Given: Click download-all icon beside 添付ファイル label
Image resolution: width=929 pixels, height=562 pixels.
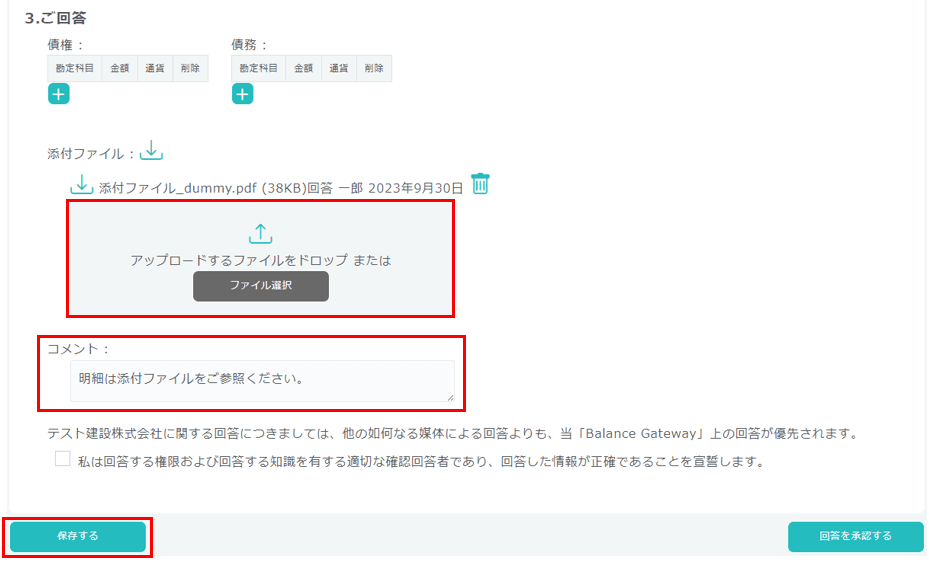Looking at the screenshot, I should pyautogui.click(x=150, y=151).
